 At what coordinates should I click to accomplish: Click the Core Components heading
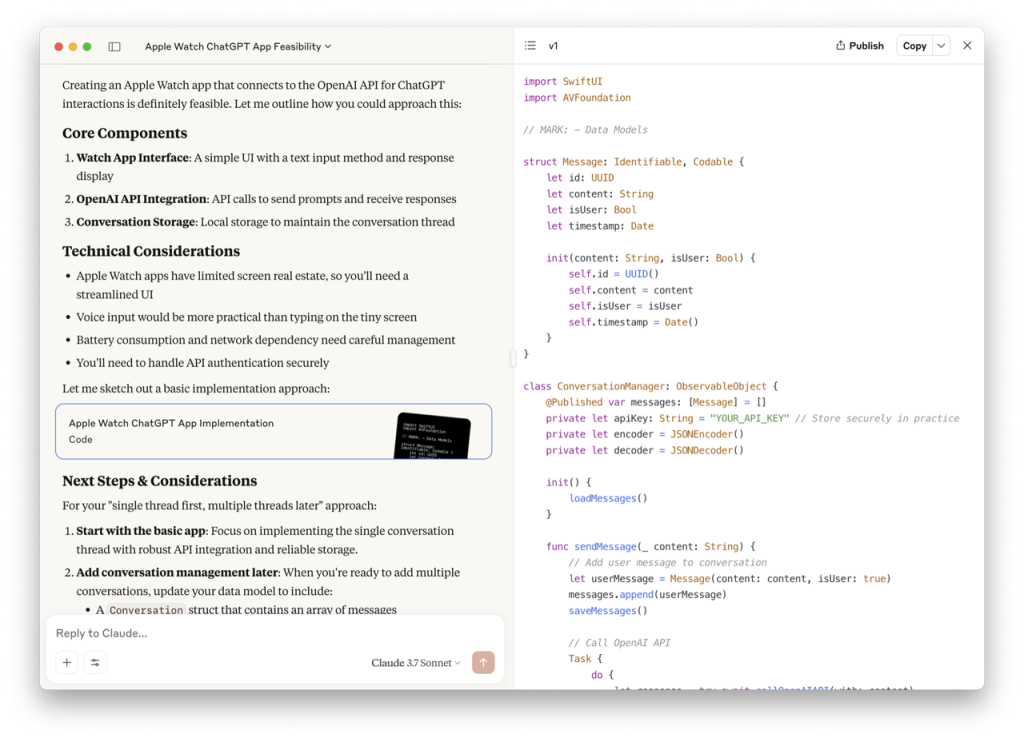pyautogui.click(x=125, y=133)
